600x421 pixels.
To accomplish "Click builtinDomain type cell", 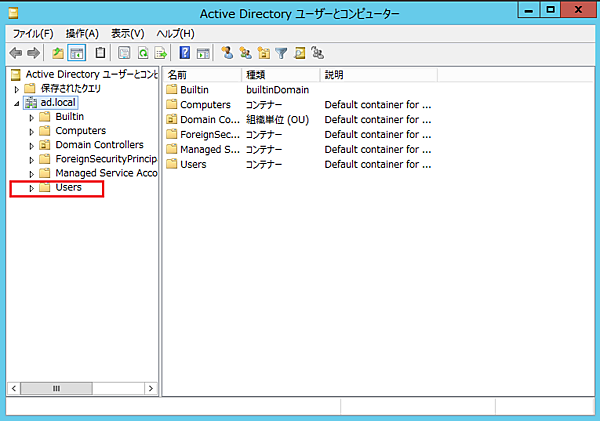I will 277,90.
